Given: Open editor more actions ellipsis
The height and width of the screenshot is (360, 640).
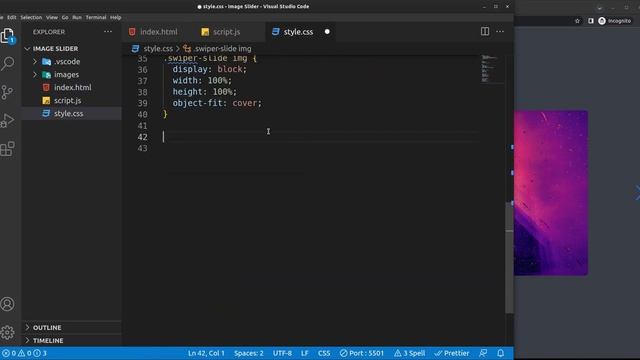Looking at the screenshot, I should pyautogui.click(x=500, y=31).
